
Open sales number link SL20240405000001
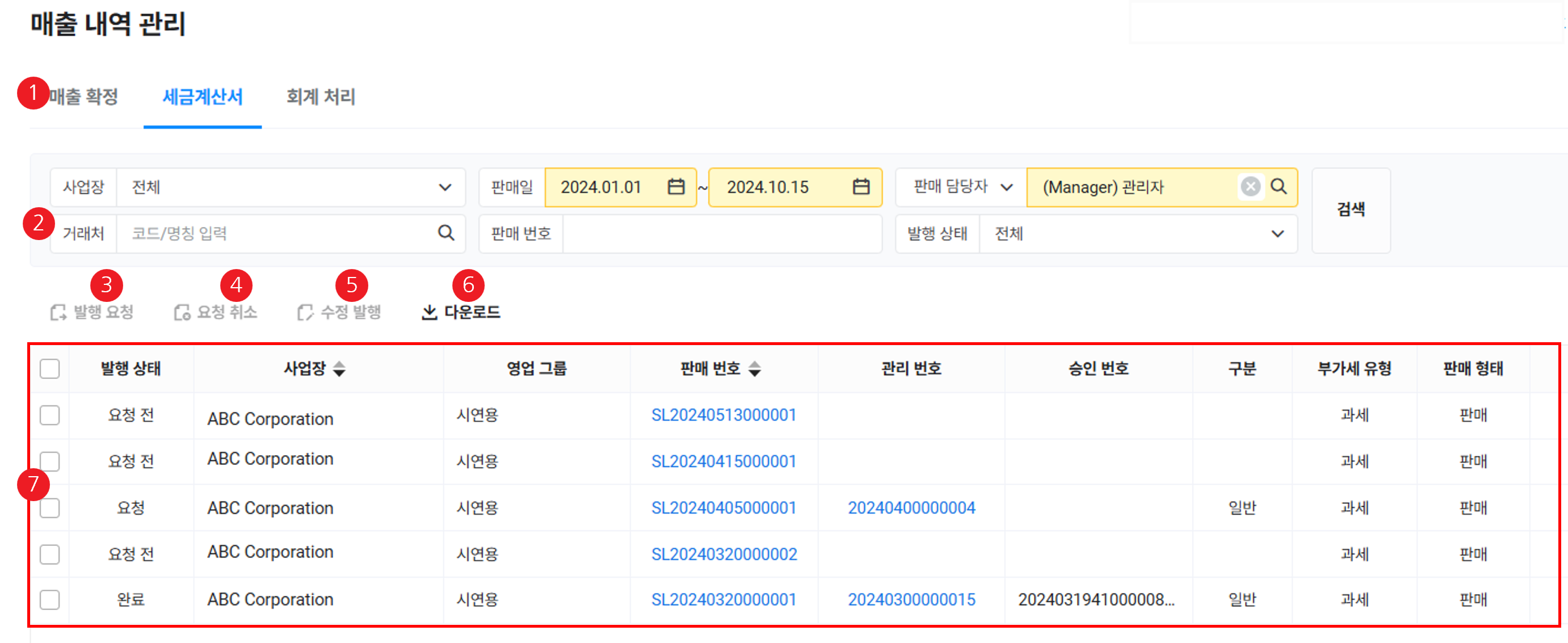(x=723, y=508)
